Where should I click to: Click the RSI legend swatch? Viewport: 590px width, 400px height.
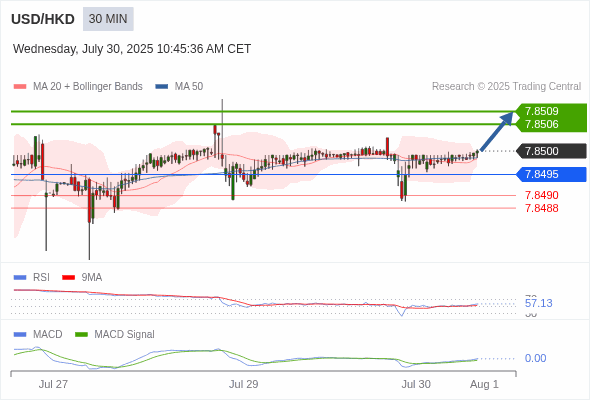[x=20, y=278]
